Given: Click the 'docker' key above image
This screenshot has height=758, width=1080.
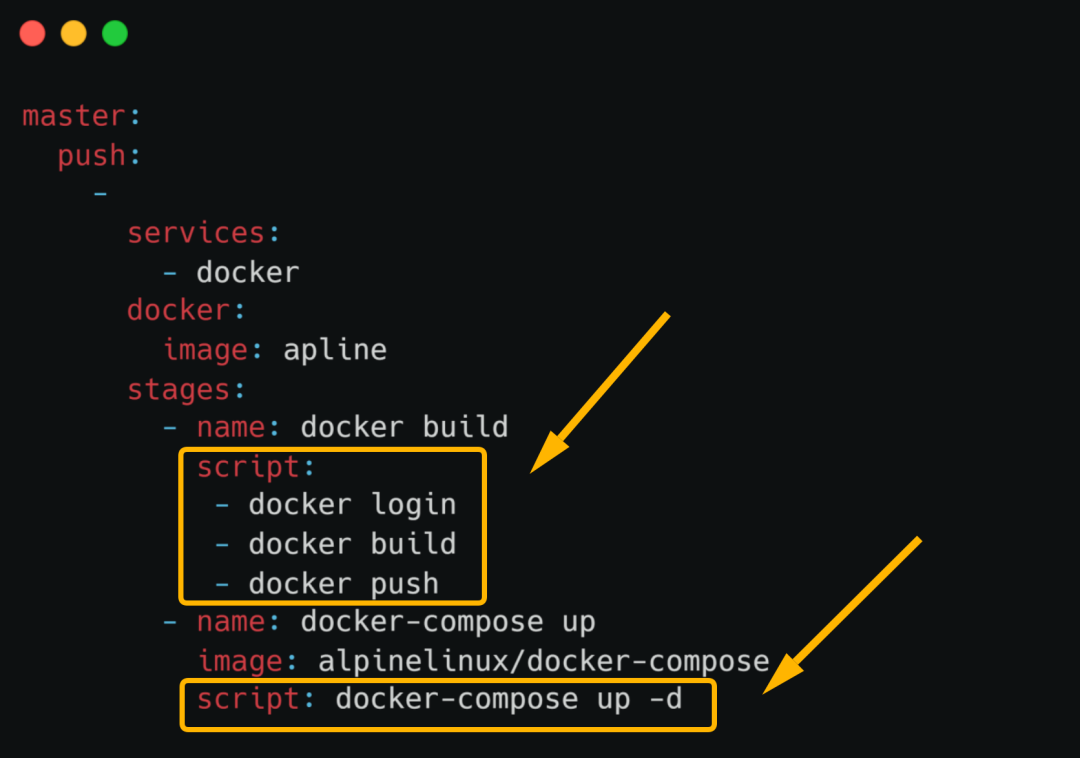Looking at the screenshot, I should (178, 310).
